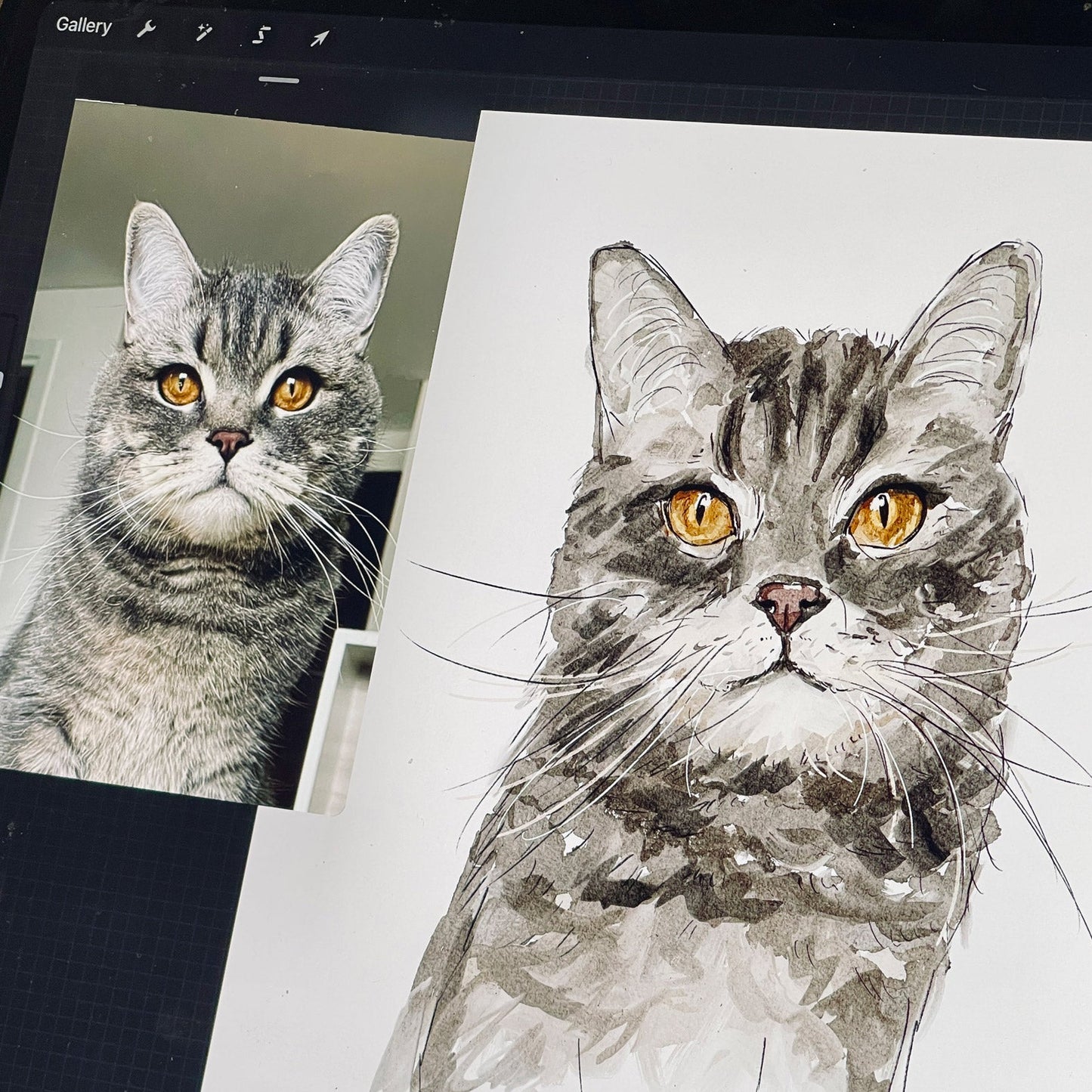Viewport: 1092px width, 1092px height.
Task: Open the Adjustments magic wand menu
Action: coord(203,32)
